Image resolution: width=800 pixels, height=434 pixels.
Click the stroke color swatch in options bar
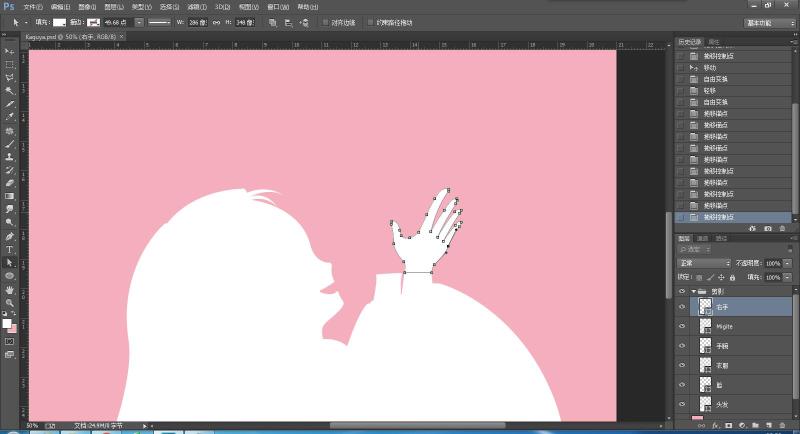click(93, 22)
